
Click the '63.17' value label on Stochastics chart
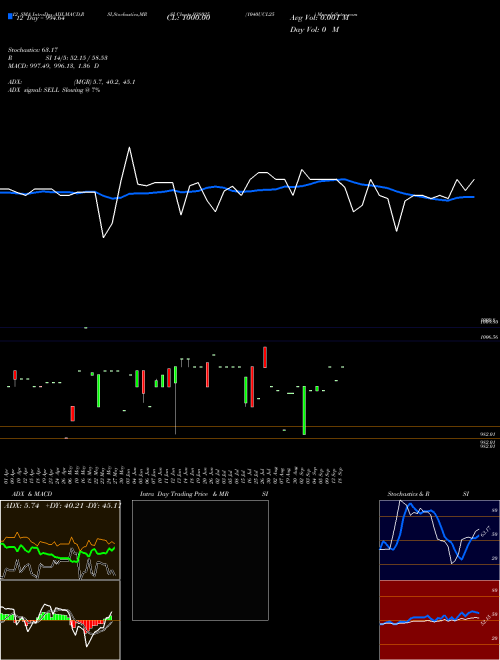pos(484,532)
